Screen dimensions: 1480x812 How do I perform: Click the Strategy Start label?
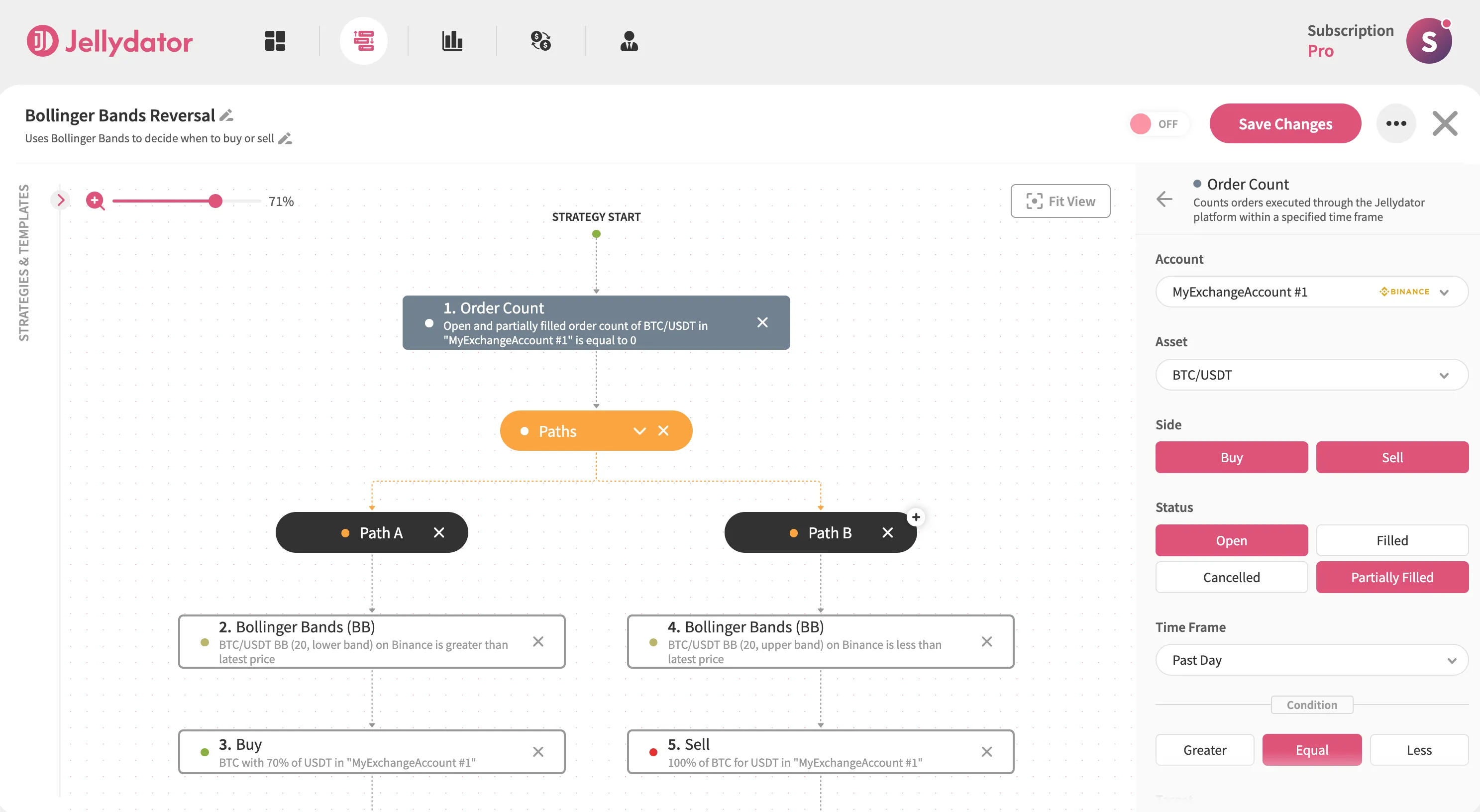click(x=596, y=217)
